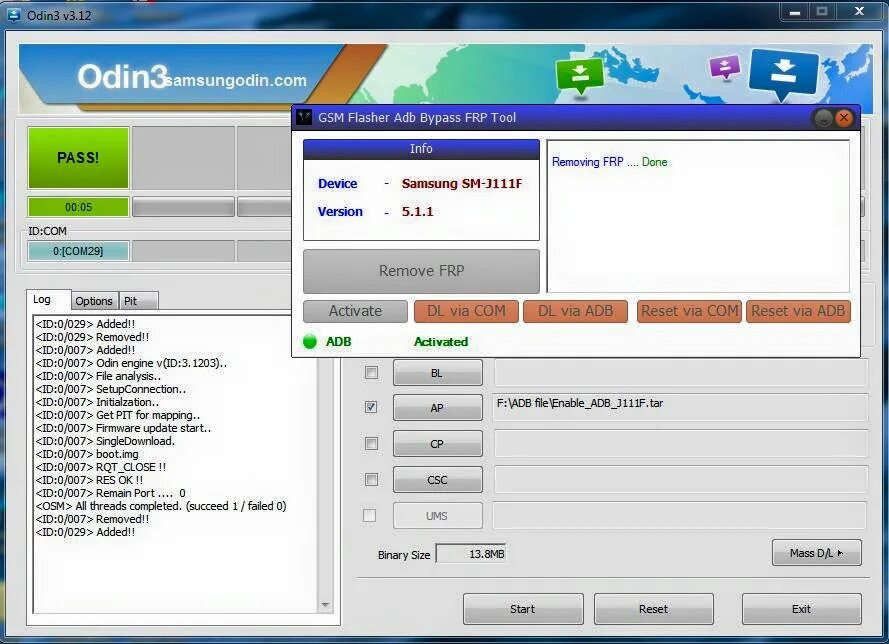
Task: Click the BL file button
Action: point(438,373)
